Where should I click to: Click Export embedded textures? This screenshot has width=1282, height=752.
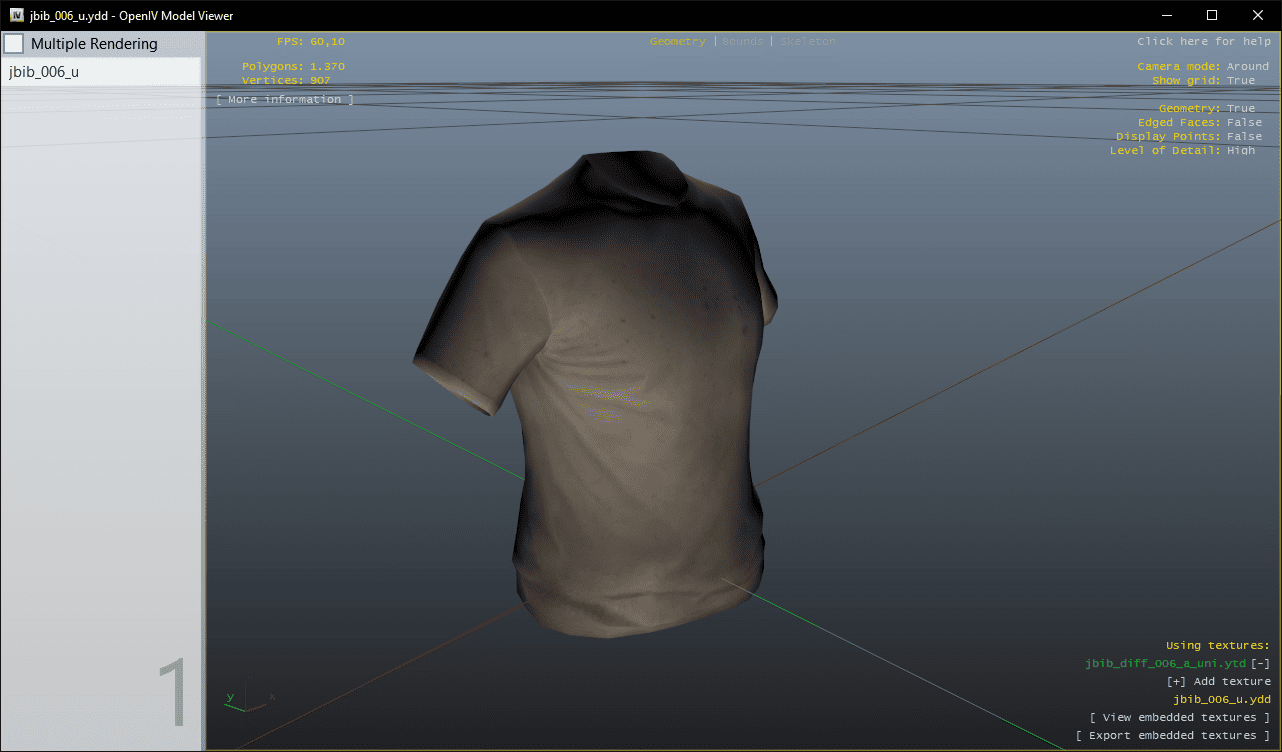click(1172, 735)
